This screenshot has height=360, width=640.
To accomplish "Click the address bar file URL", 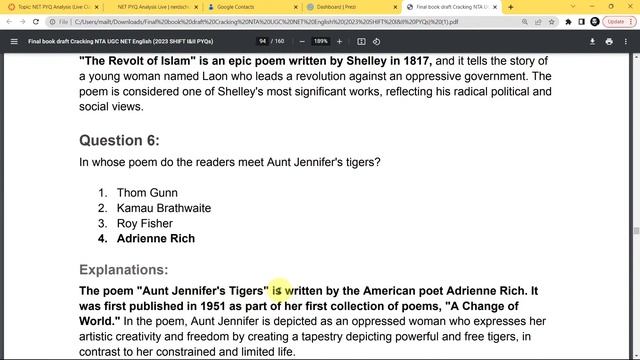I will pyautogui.click(x=266, y=22).
